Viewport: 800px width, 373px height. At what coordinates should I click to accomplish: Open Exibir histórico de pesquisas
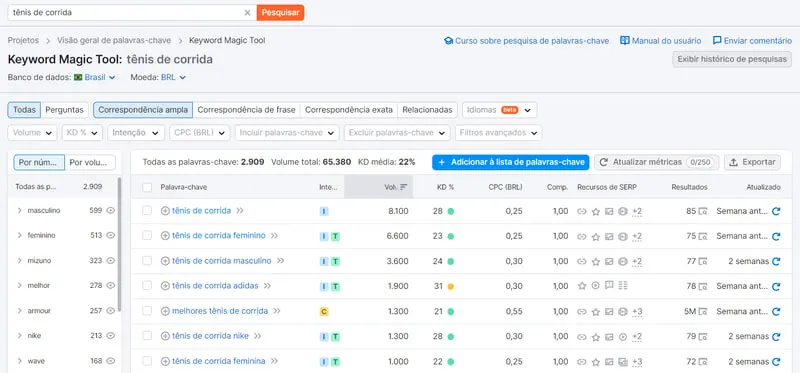(x=732, y=59)
